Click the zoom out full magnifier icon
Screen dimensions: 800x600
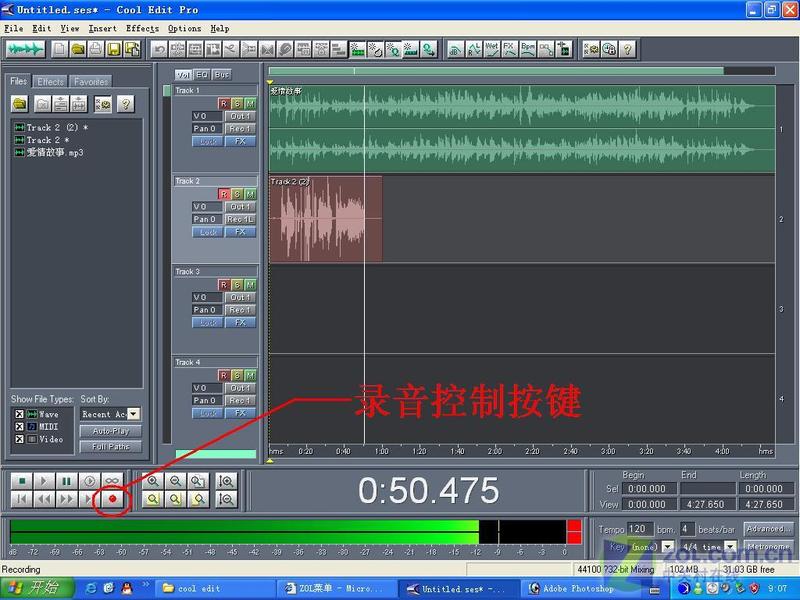point(198,481)
